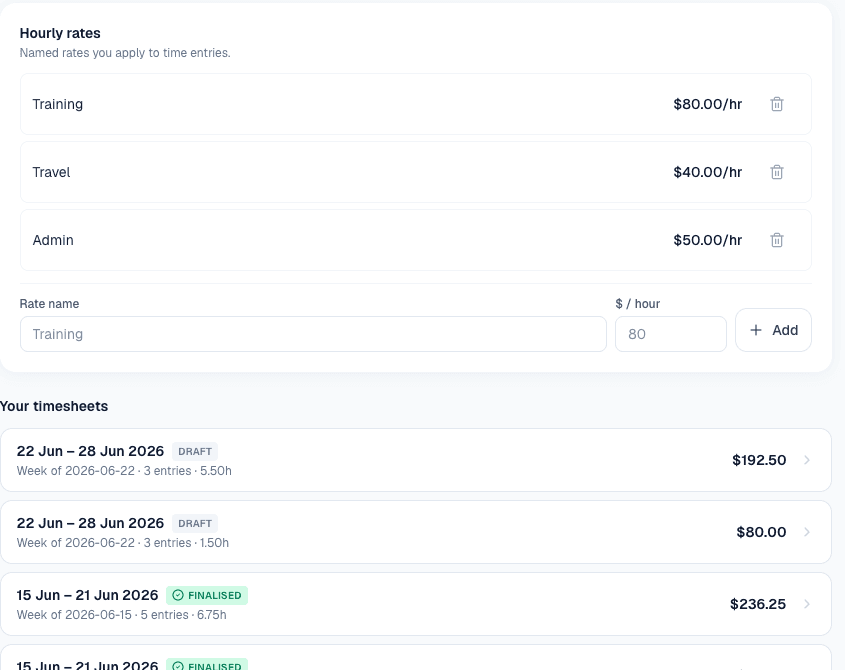
Task: Select the Travel rate row name
Action: tap(51, 172)
